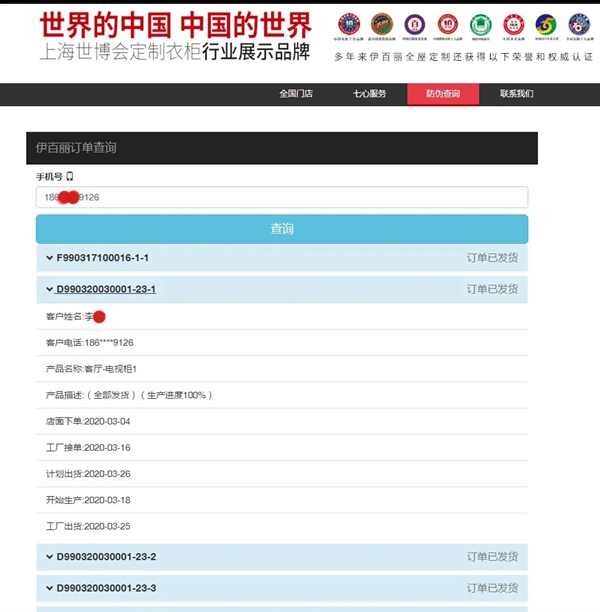Click the 客户电话:186****9126 row
Screen dimensions: 600x612
(x=282, y=343)
